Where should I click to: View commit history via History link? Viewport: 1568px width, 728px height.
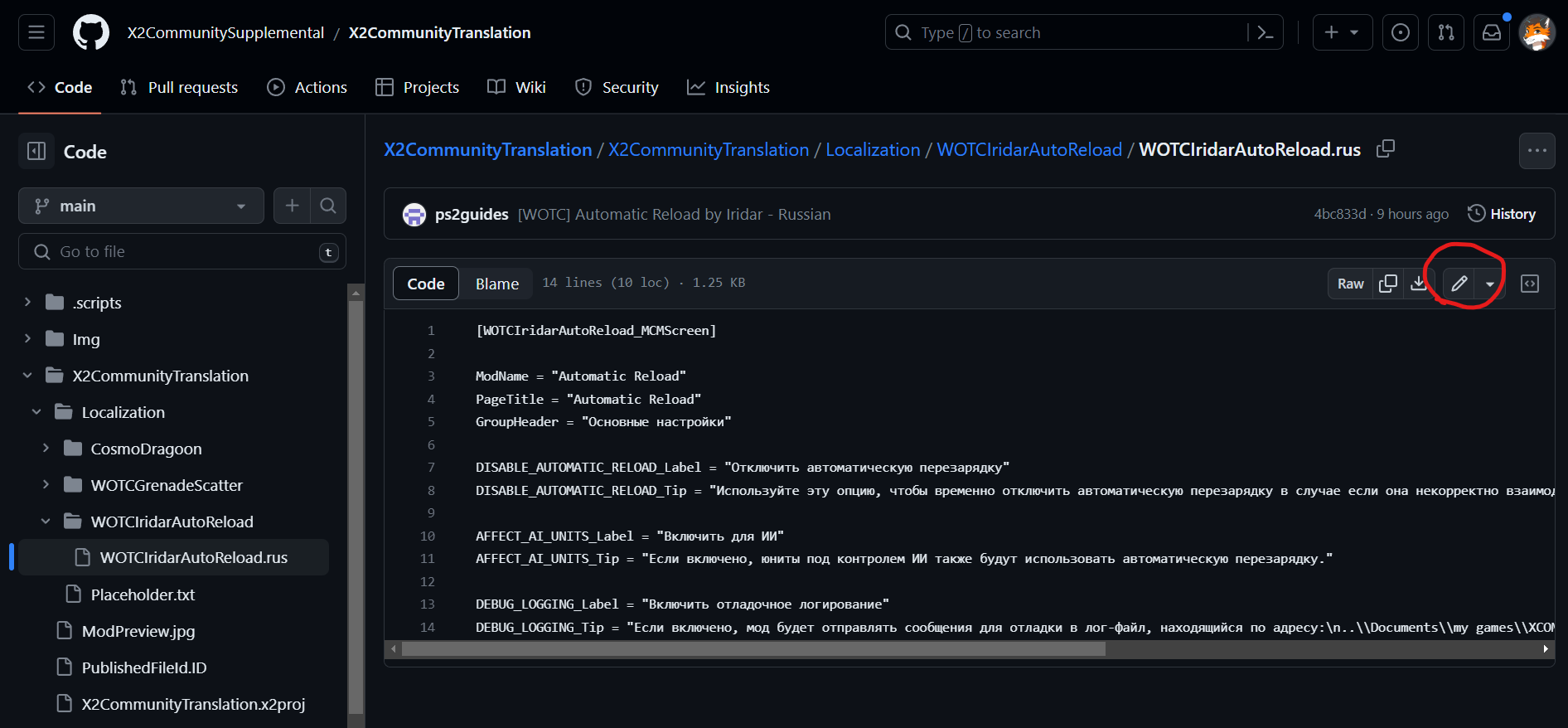1502,214
